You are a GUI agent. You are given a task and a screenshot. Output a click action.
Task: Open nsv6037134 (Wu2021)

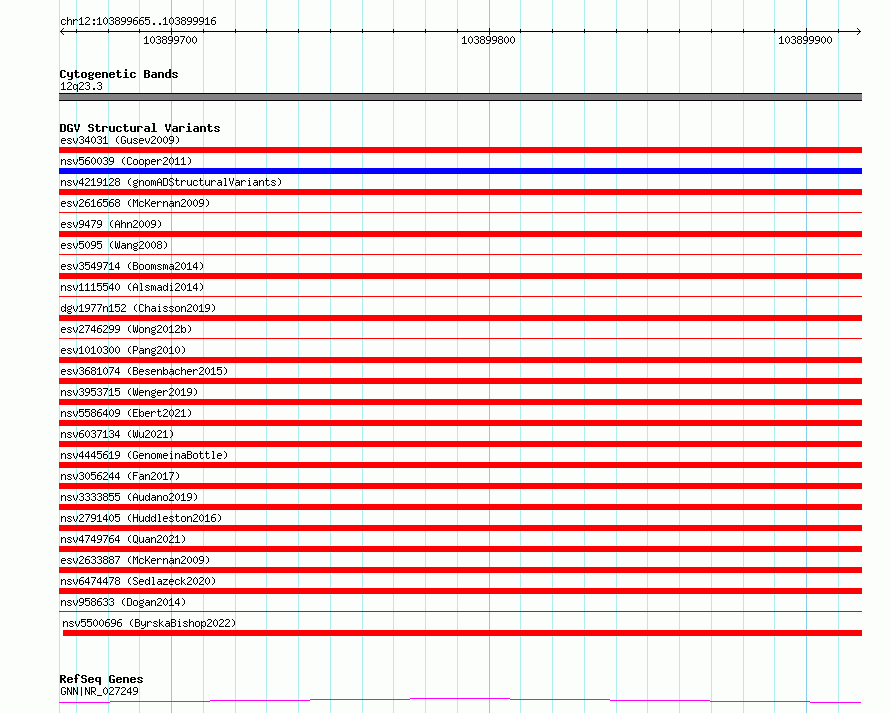point(117,434)
